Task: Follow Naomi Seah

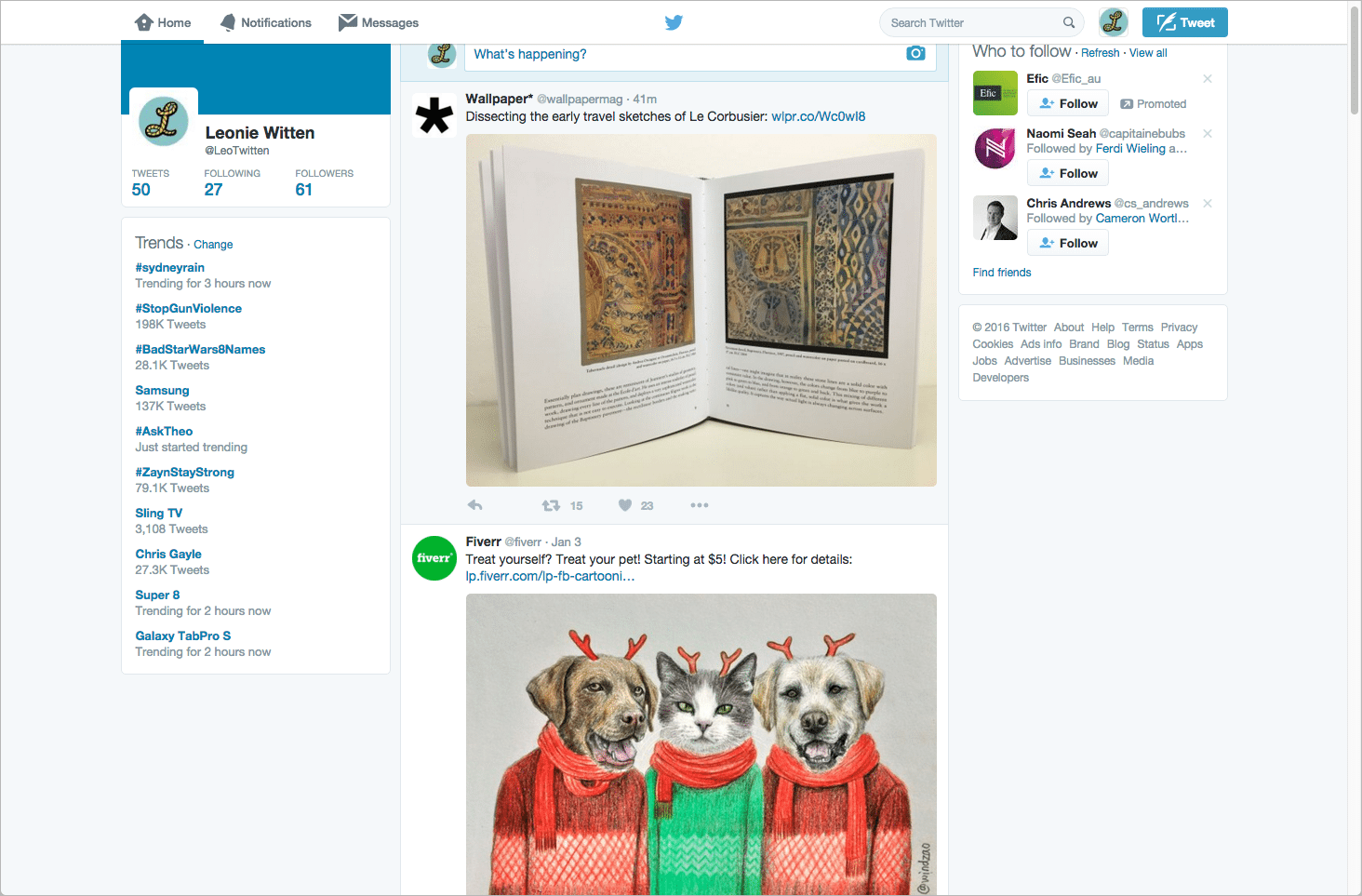Action: pyautogui.click(x=1068, y=173)
